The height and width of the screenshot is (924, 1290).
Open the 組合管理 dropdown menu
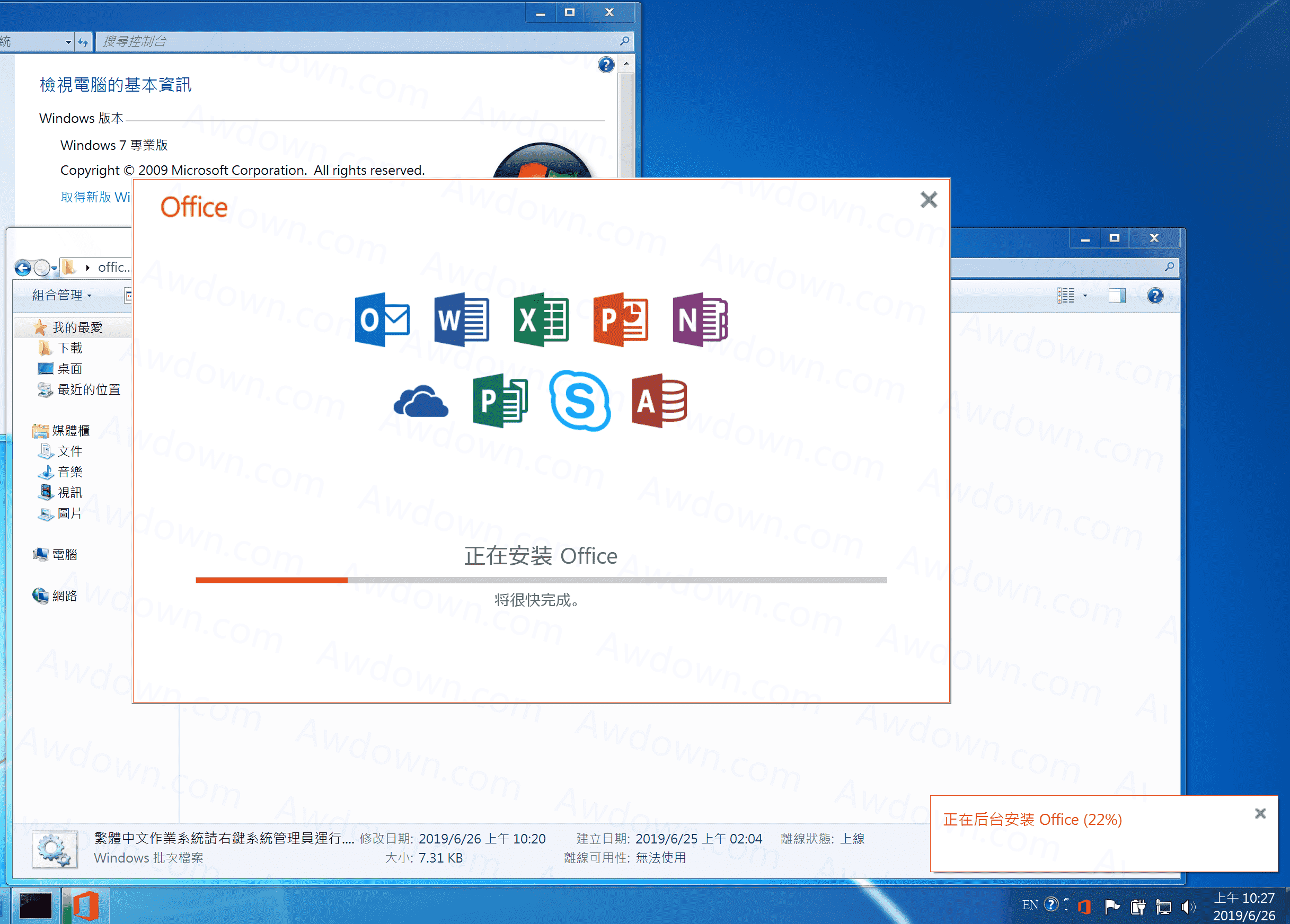pos(61,295)
